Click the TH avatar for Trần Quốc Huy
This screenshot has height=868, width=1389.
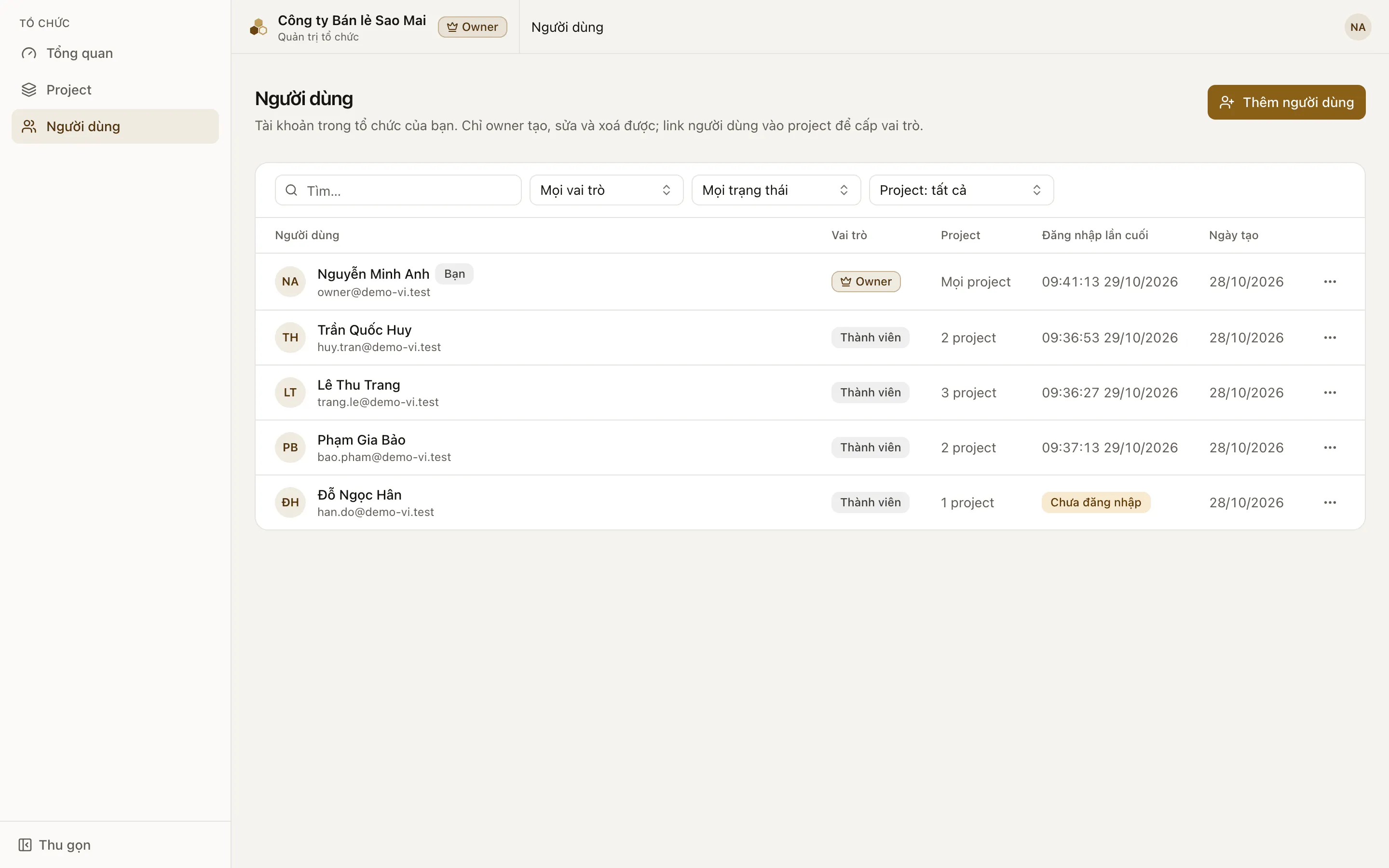pos(290,338)
